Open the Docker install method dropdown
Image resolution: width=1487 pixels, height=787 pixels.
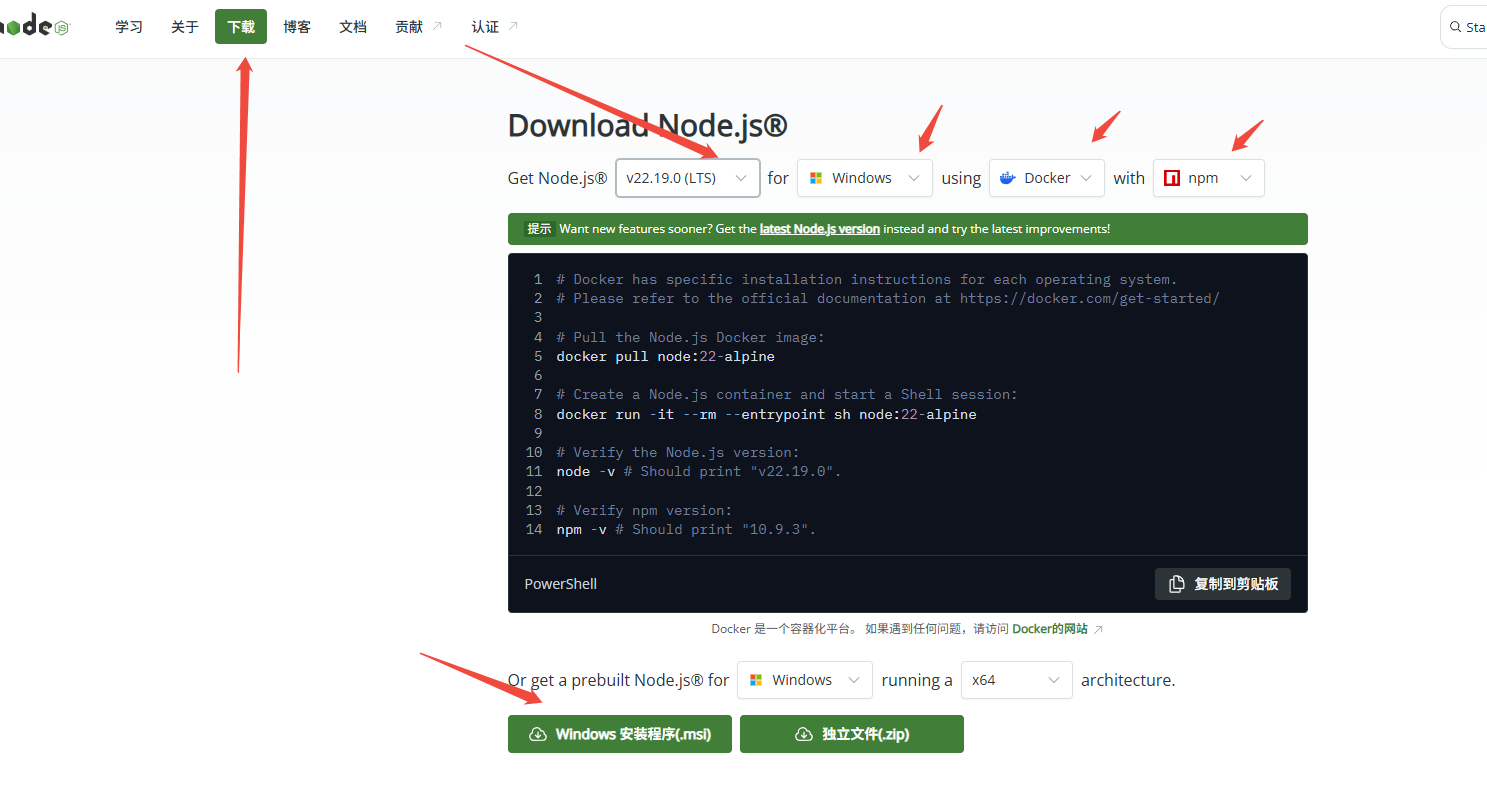1047,178
